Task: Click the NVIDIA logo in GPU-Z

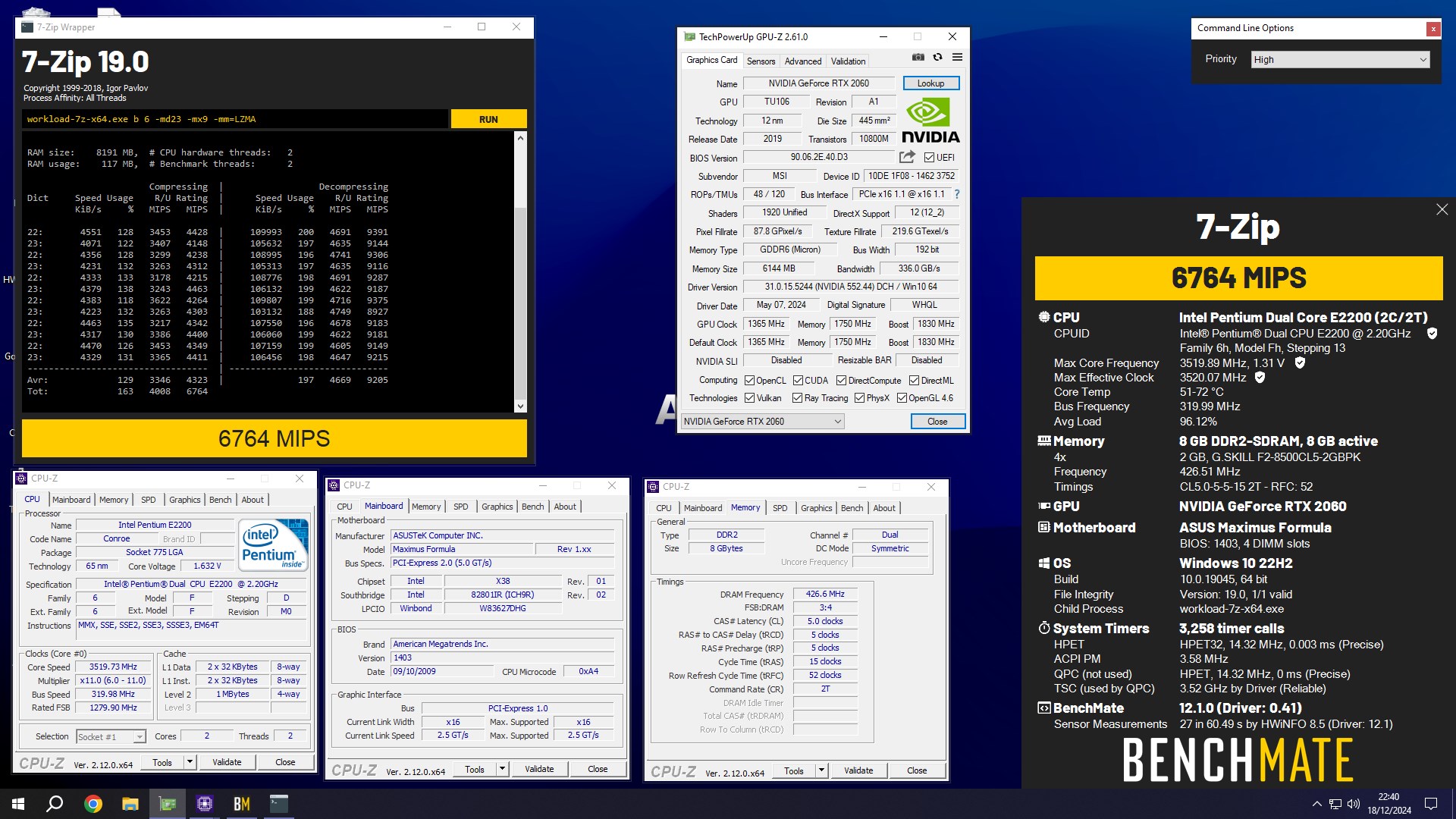Action: coord(930,121)
